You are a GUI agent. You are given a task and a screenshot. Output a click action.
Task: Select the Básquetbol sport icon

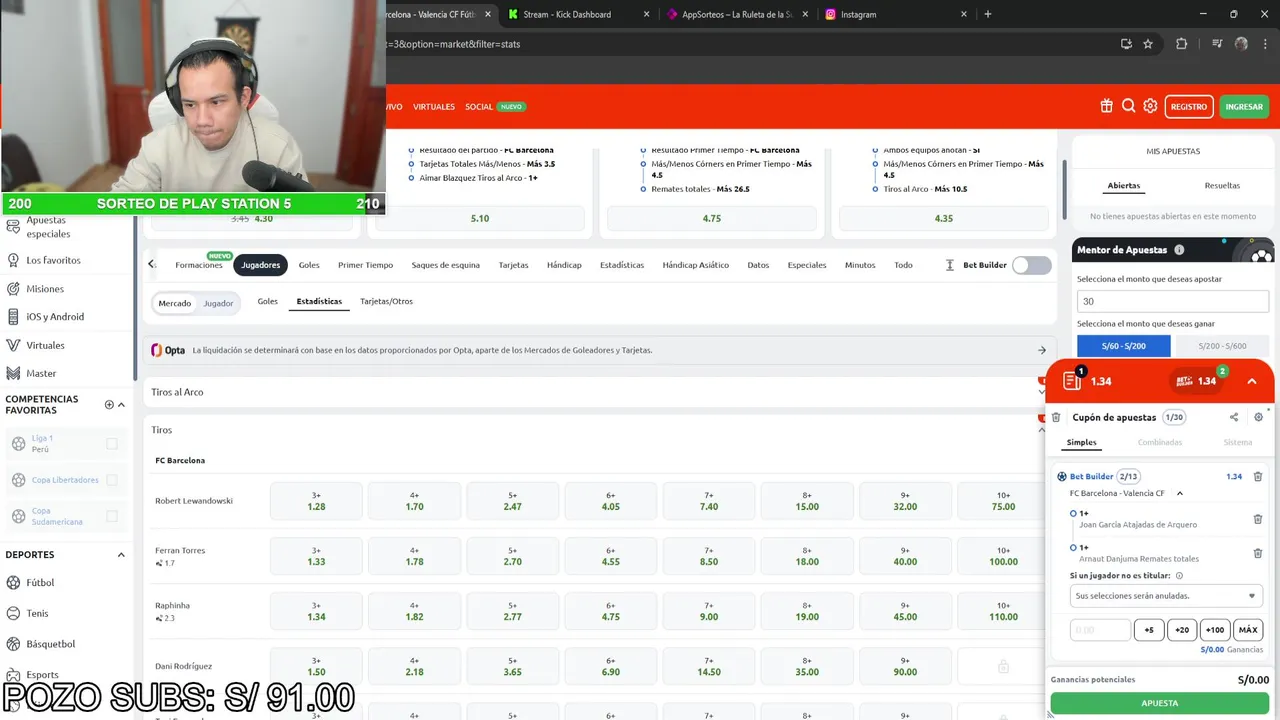[14, 643]
